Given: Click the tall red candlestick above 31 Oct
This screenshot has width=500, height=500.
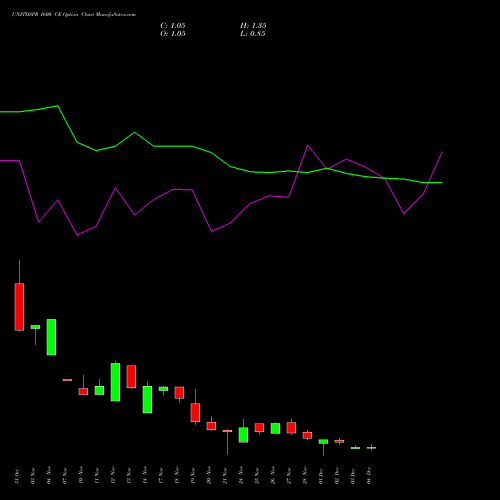Looking at the screenshot, I should [x=19, y=307].
